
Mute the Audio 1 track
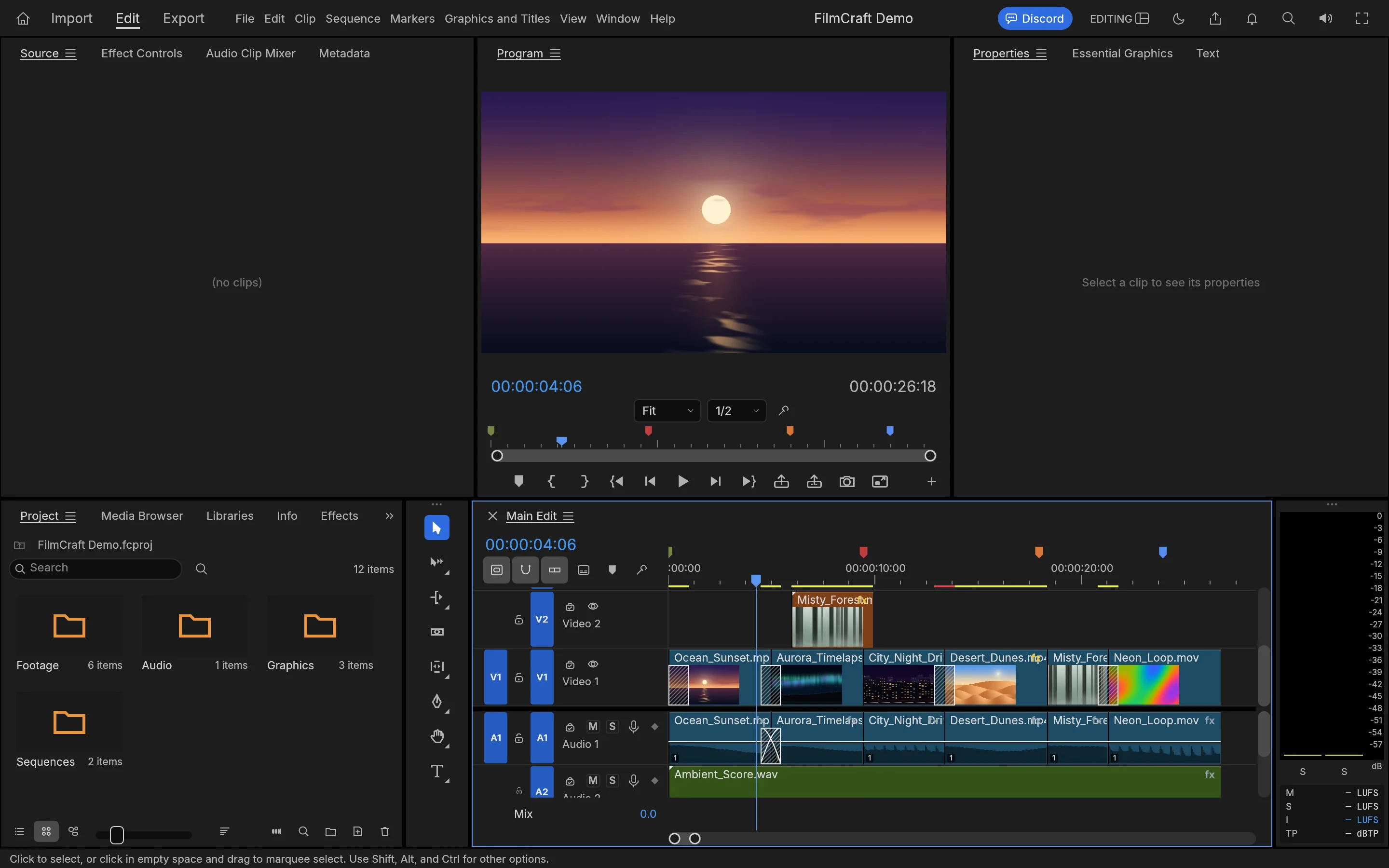pos(593,726)
